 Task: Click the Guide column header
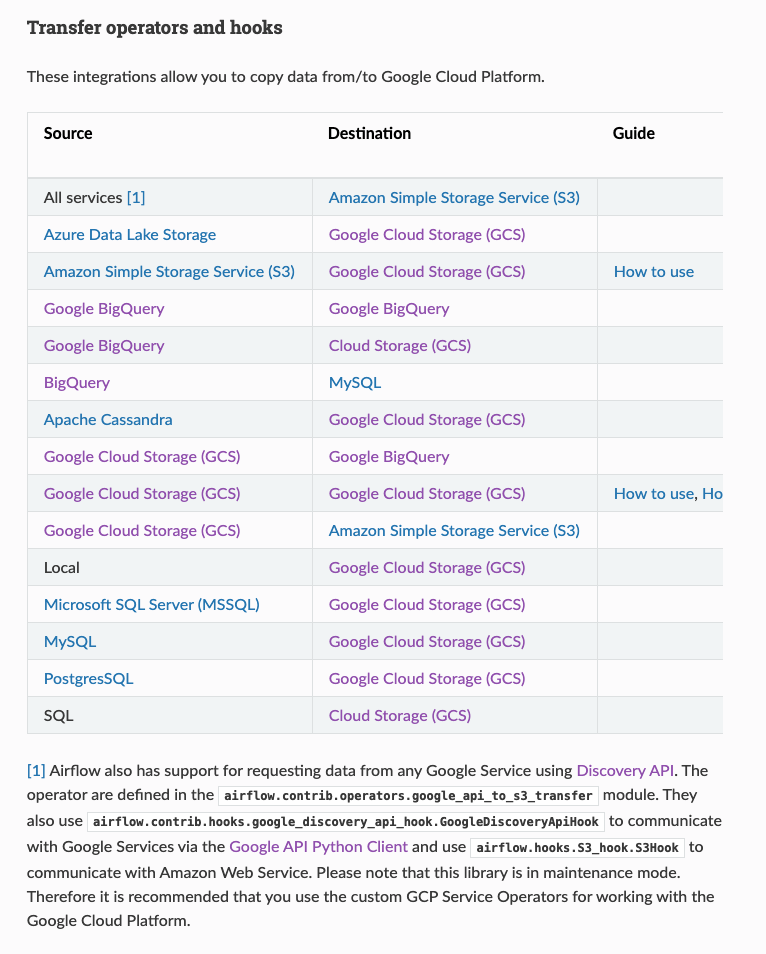click(x=633, y=133)
